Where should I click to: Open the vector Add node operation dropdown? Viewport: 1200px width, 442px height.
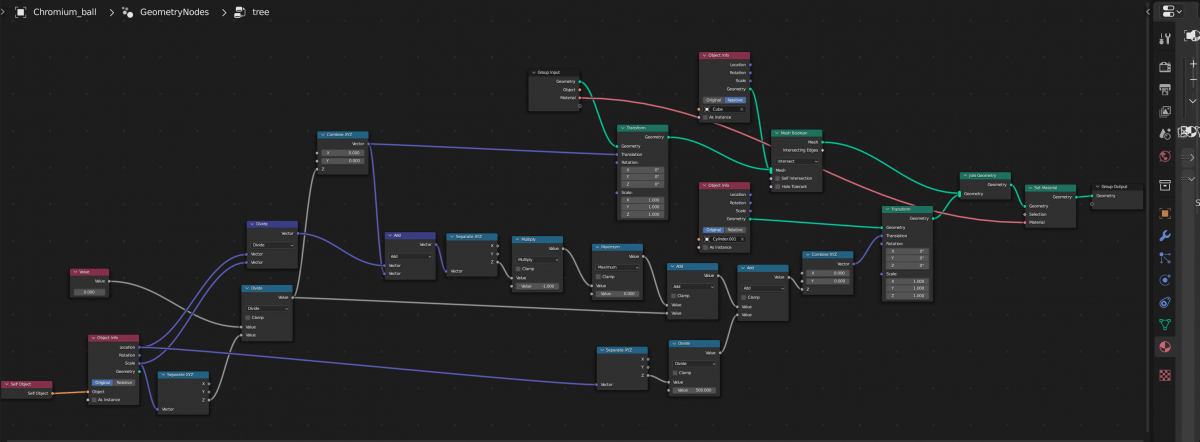click(411, 256)
